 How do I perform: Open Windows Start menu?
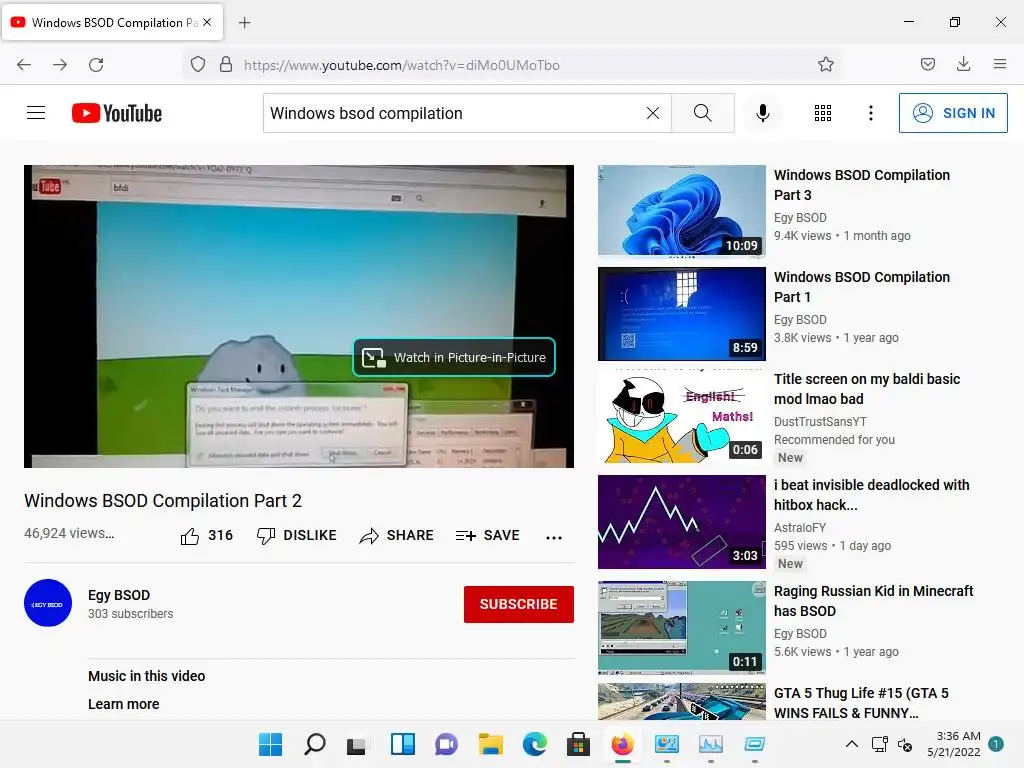(270, 744)
